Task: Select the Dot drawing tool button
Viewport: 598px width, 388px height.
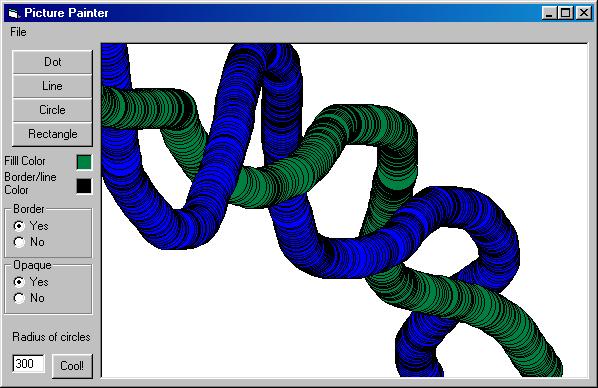Action: point(52,62)
